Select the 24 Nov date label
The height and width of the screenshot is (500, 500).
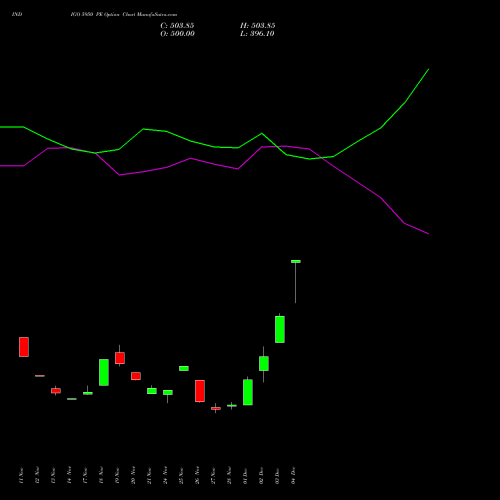click(x=165, y=475)
